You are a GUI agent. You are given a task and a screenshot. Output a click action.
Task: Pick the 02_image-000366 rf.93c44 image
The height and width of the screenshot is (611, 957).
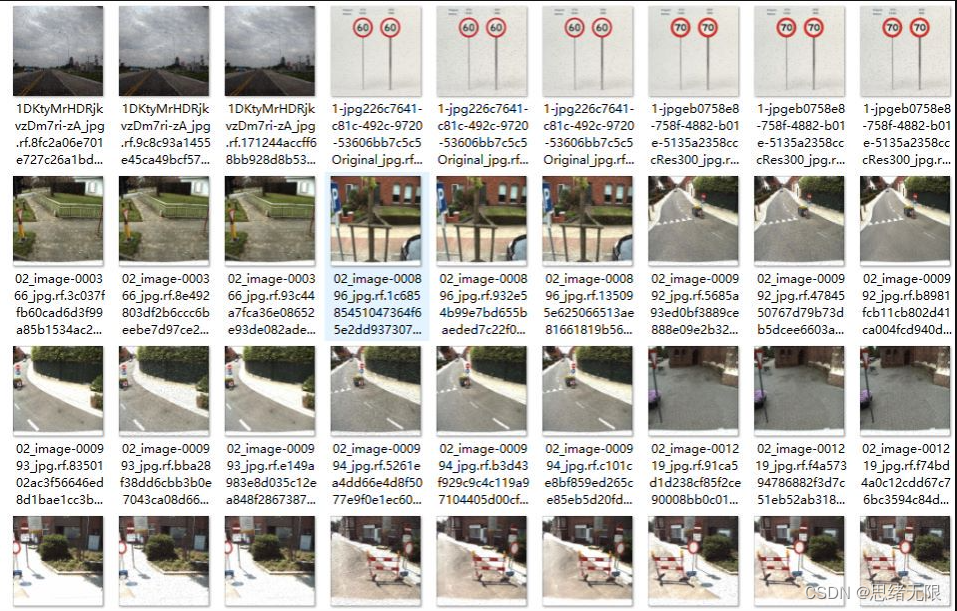click(270, 221)
